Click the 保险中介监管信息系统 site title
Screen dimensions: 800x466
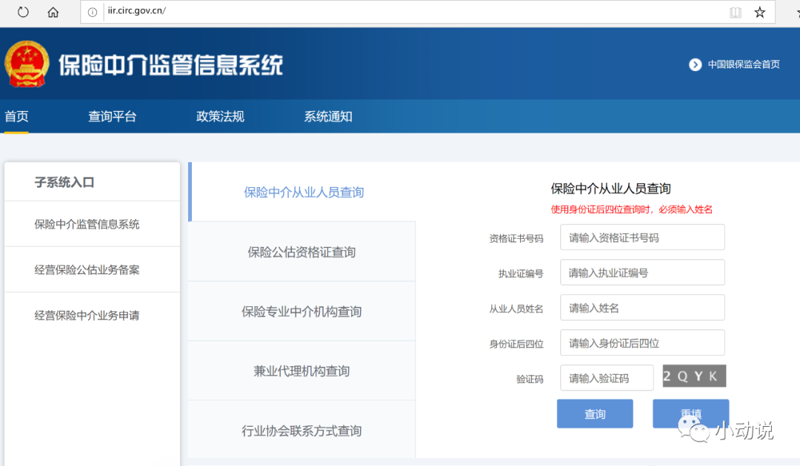(170, 65)
